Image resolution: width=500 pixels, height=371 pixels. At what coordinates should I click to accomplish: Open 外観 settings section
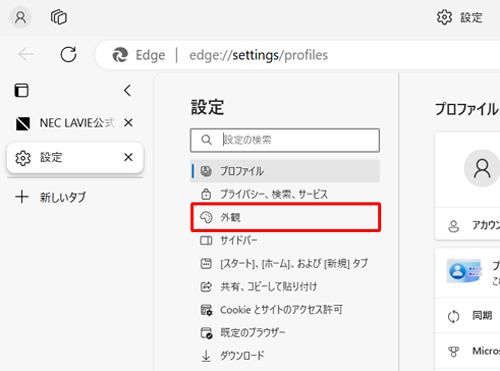pyautogui.click(x=285, y=217)
